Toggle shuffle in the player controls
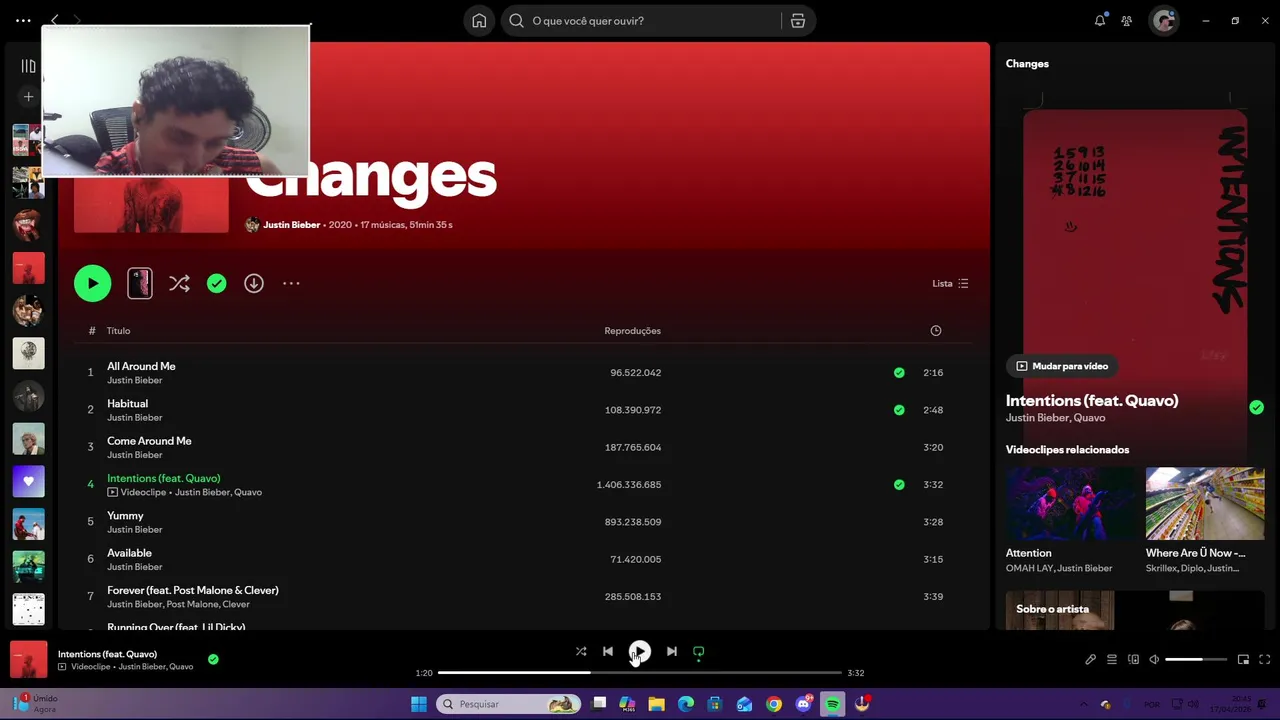Image resolution: width=1280 pixels, height=720 pixels. click(581, 651)
